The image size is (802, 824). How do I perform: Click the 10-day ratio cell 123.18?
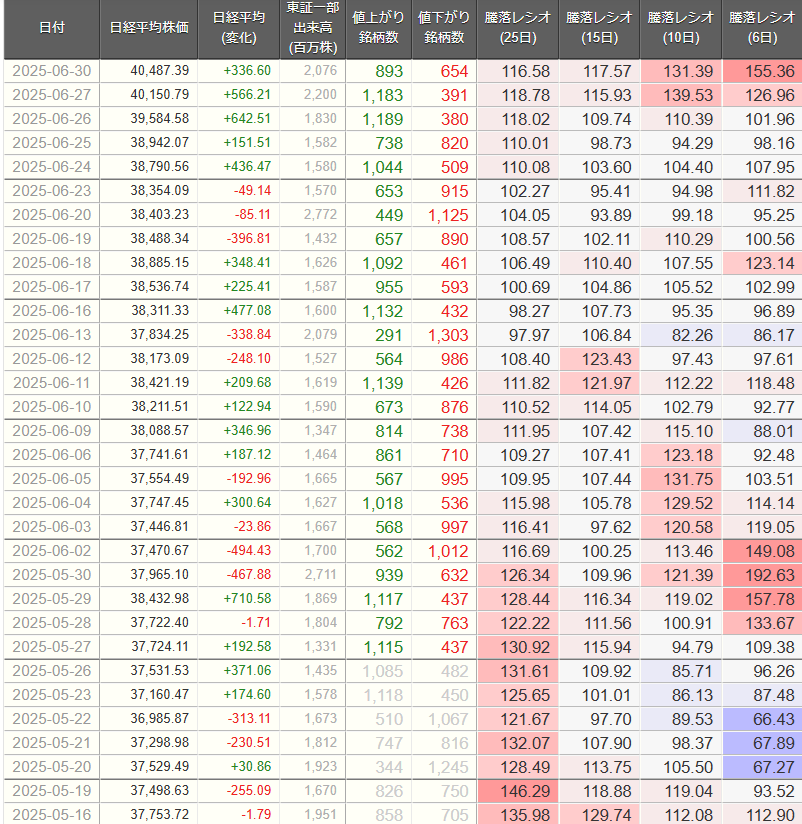click(681, 455)
